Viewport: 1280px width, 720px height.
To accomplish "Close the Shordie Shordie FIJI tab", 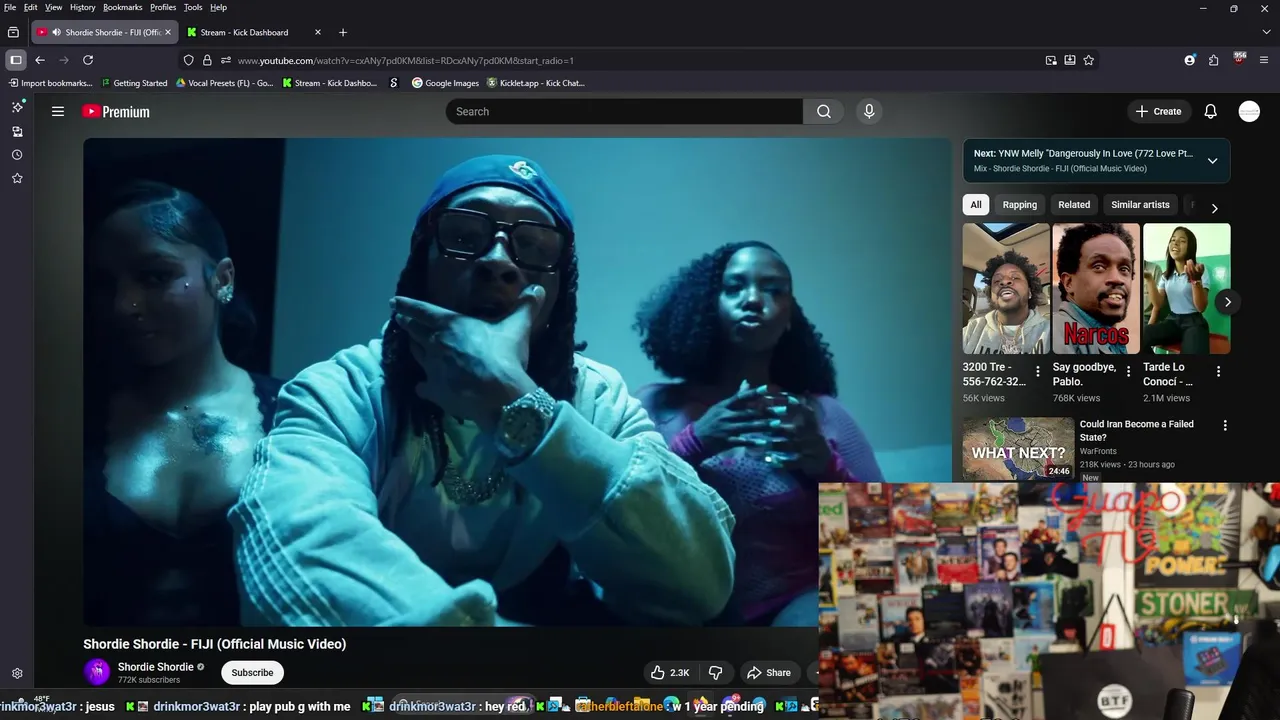I will click(168, 32).
